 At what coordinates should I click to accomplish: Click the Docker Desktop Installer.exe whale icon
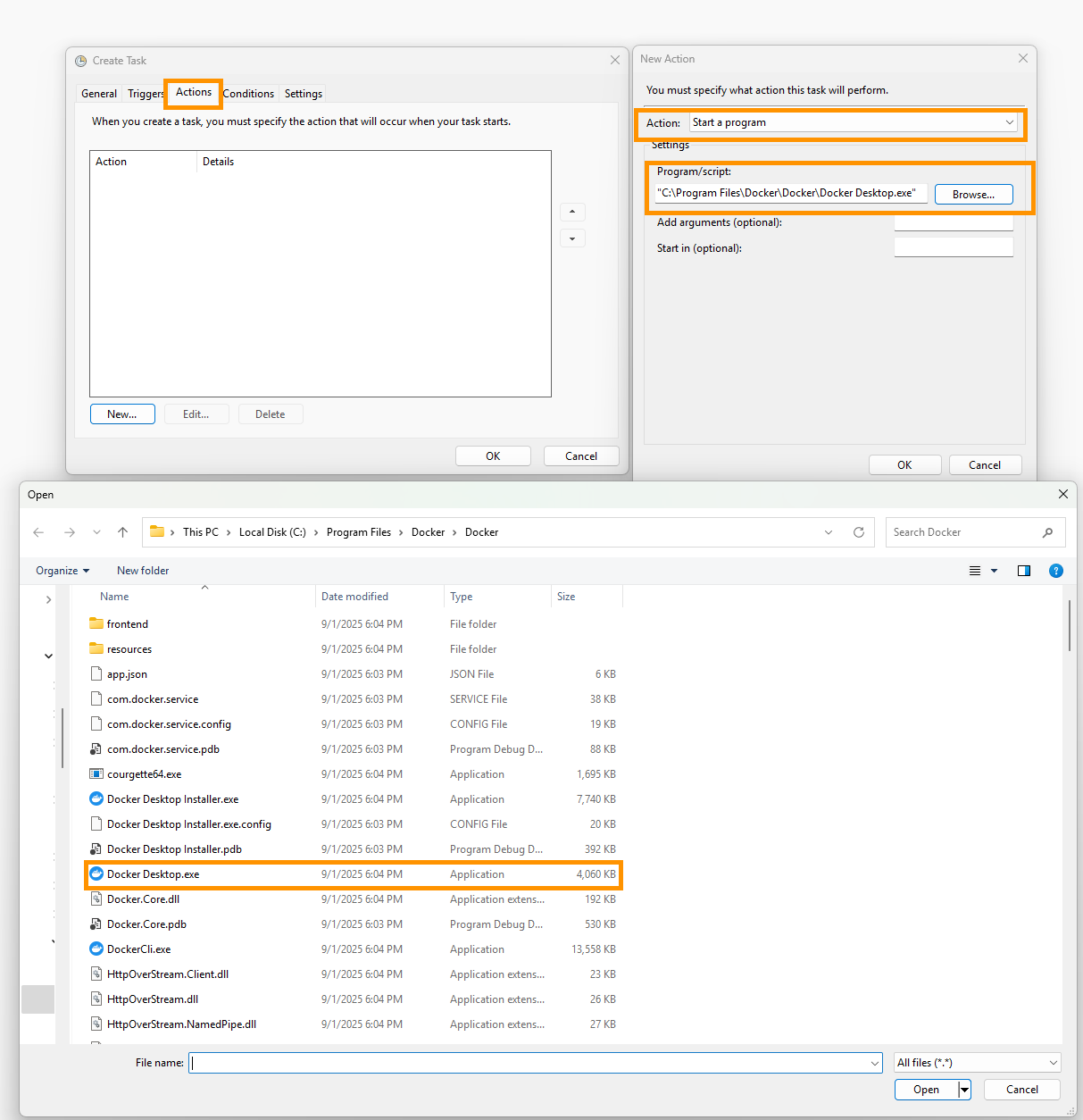click(x=96, y=798)
